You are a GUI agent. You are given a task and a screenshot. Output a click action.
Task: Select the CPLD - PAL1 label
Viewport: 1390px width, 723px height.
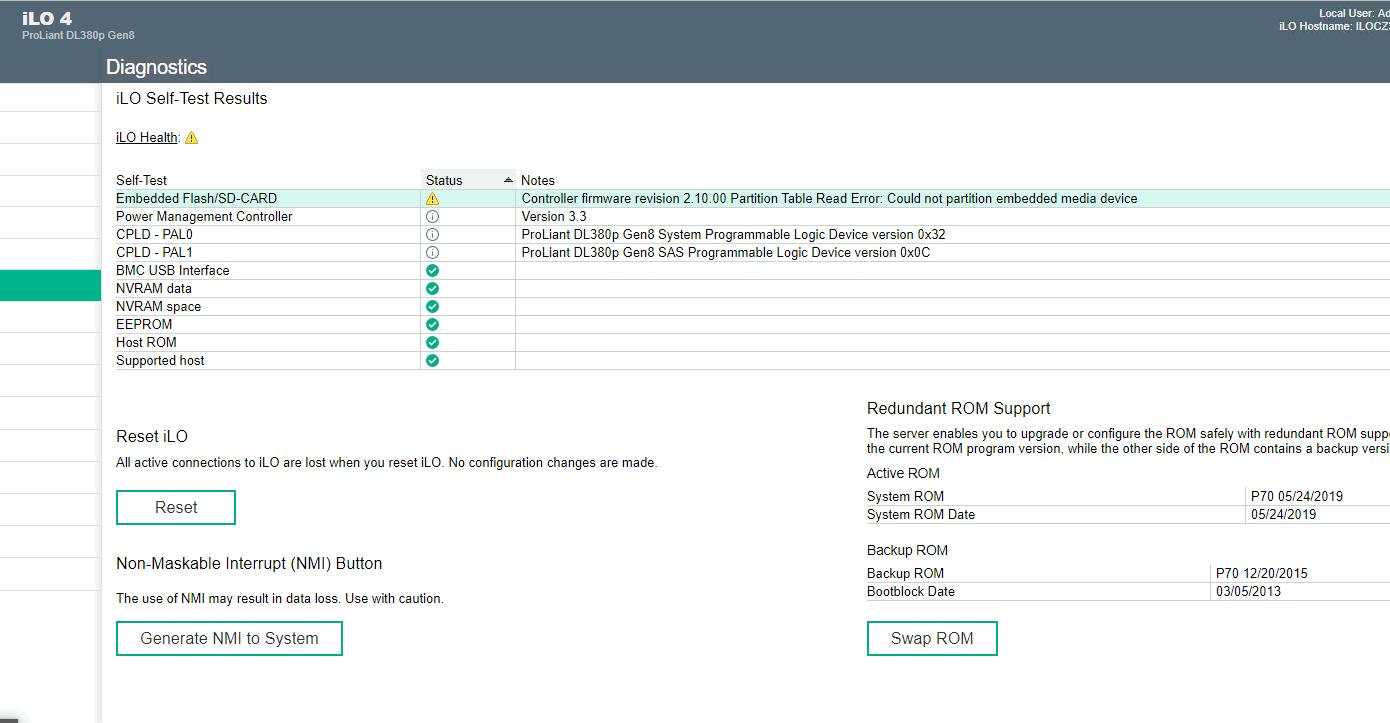pos(154,253)
